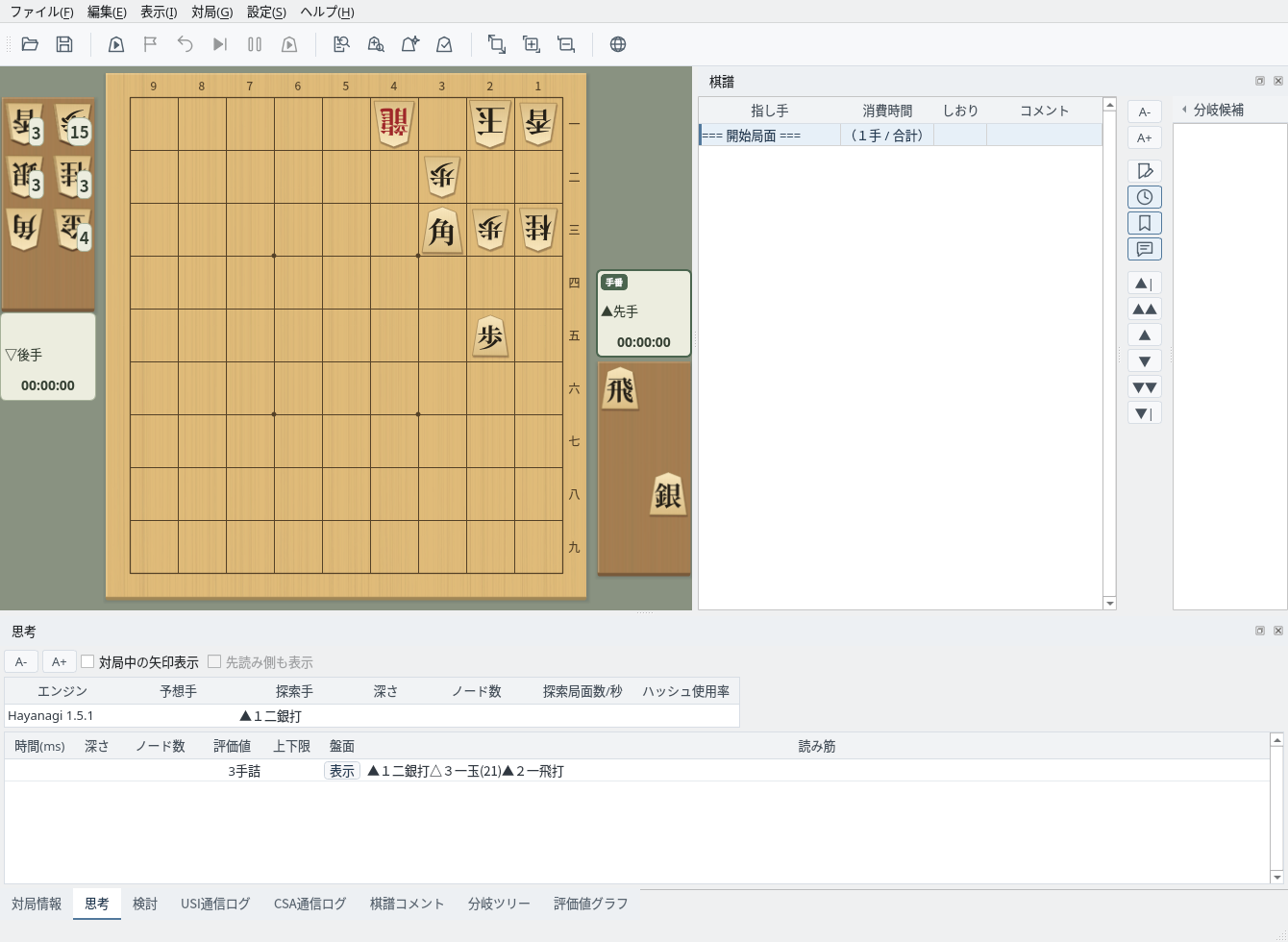Image resolution: width=1288 pixels, height=942 pixels.
Task: Switch to the USI通信ログ tab
Action: (215, 904)
